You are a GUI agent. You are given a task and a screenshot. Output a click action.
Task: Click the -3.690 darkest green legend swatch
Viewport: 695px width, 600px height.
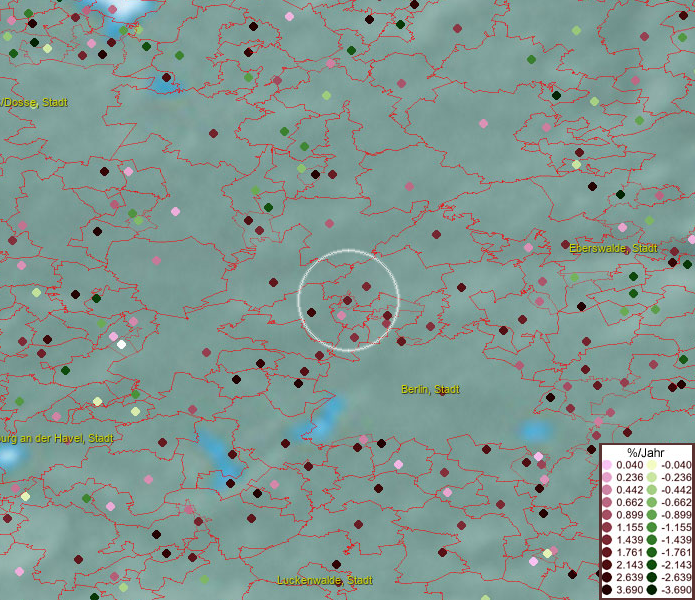point(652,590)
